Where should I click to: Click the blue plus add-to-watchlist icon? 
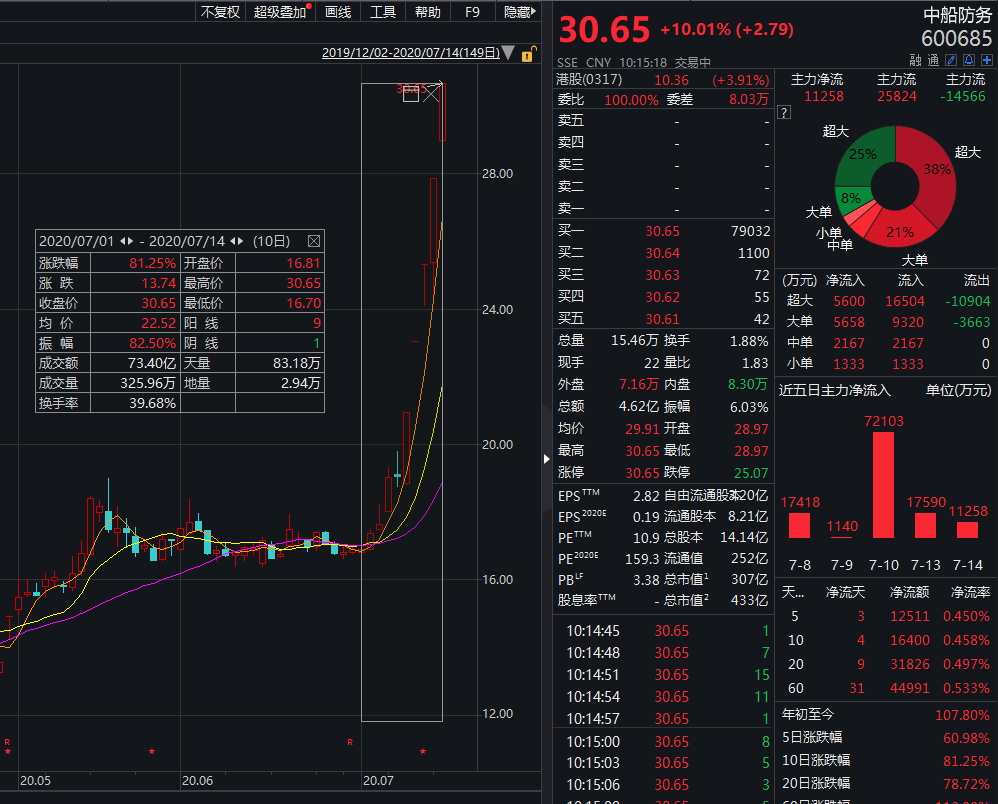986,60
